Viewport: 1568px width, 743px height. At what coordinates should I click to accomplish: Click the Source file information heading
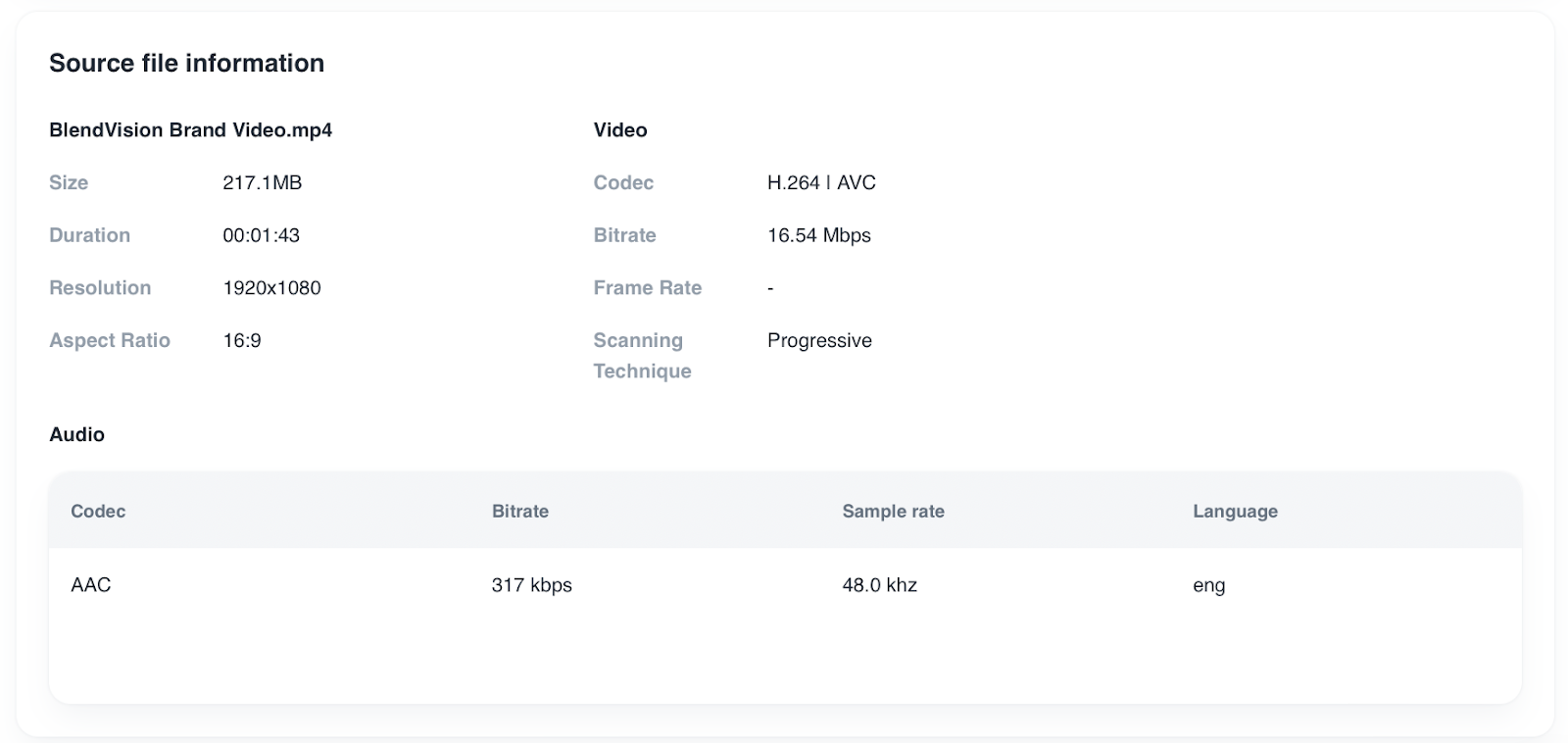(186, 63)
